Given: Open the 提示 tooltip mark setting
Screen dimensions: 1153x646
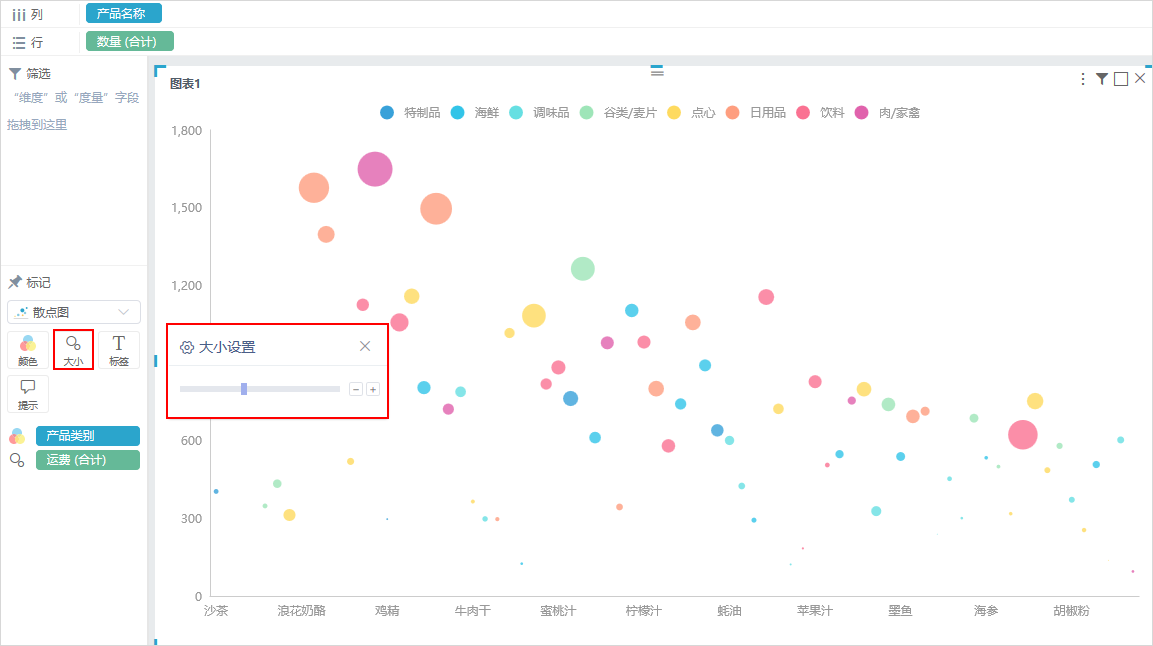Looking at the screenshot, I should (x=28, y=394).
